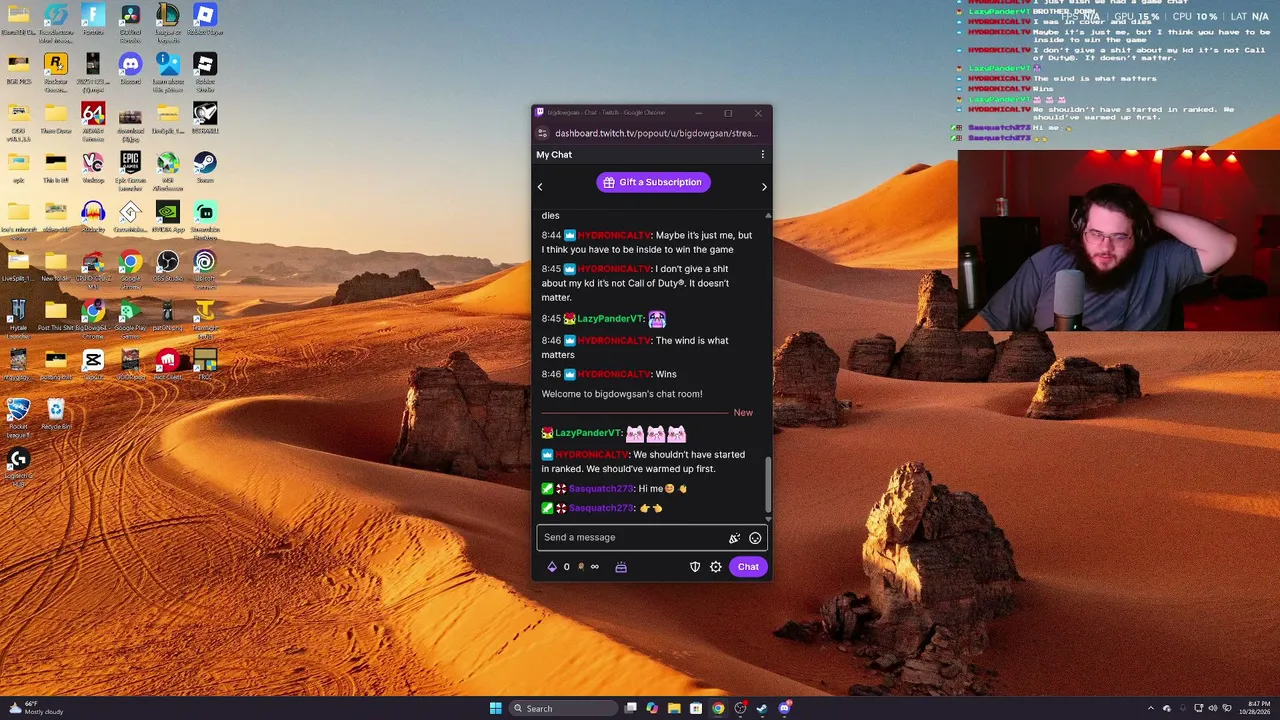Image resolution: width=1280 pixels, height=720 pixels.
Task: Click the Twitch popout address bar URL
Action: [x=656, y=133]
